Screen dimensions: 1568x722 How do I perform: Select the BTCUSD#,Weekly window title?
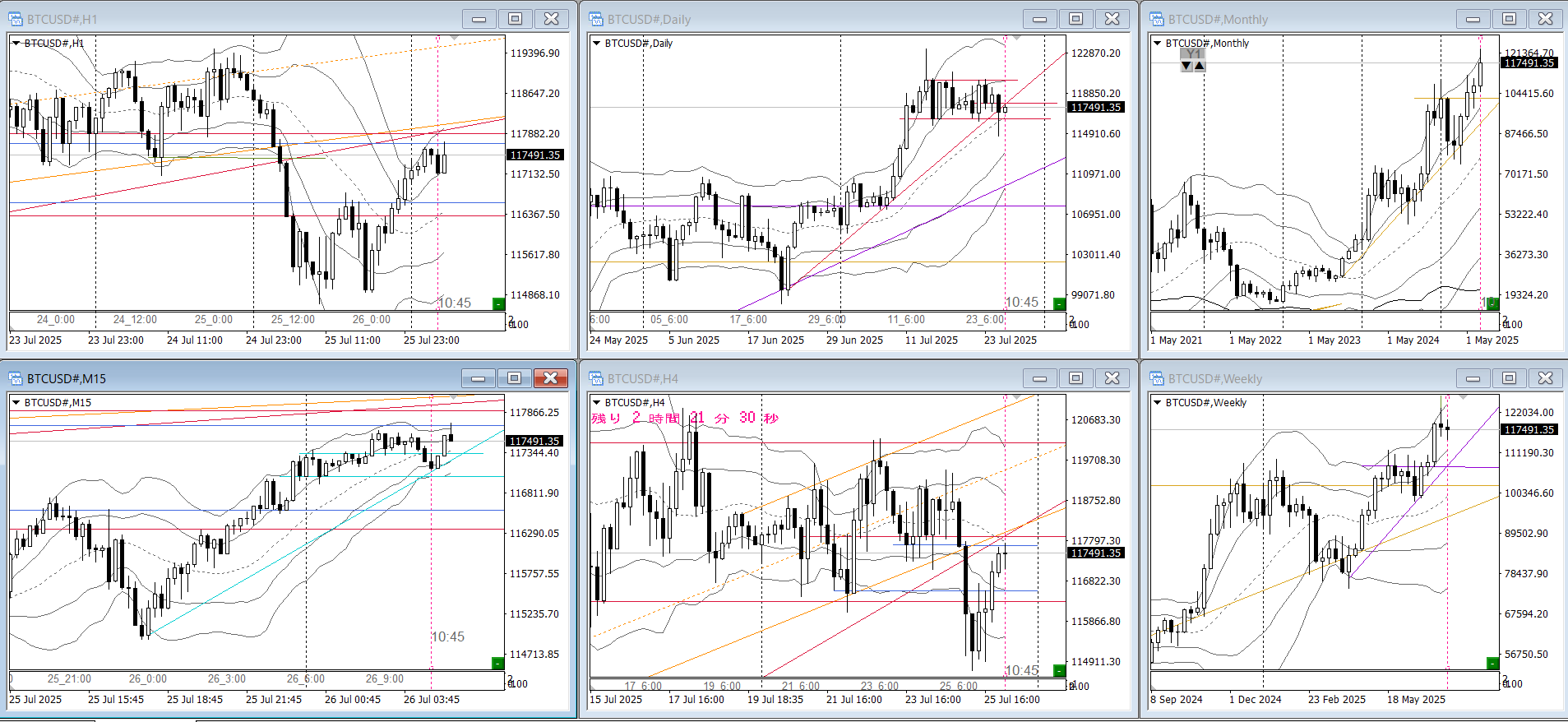coord(1214,379)
